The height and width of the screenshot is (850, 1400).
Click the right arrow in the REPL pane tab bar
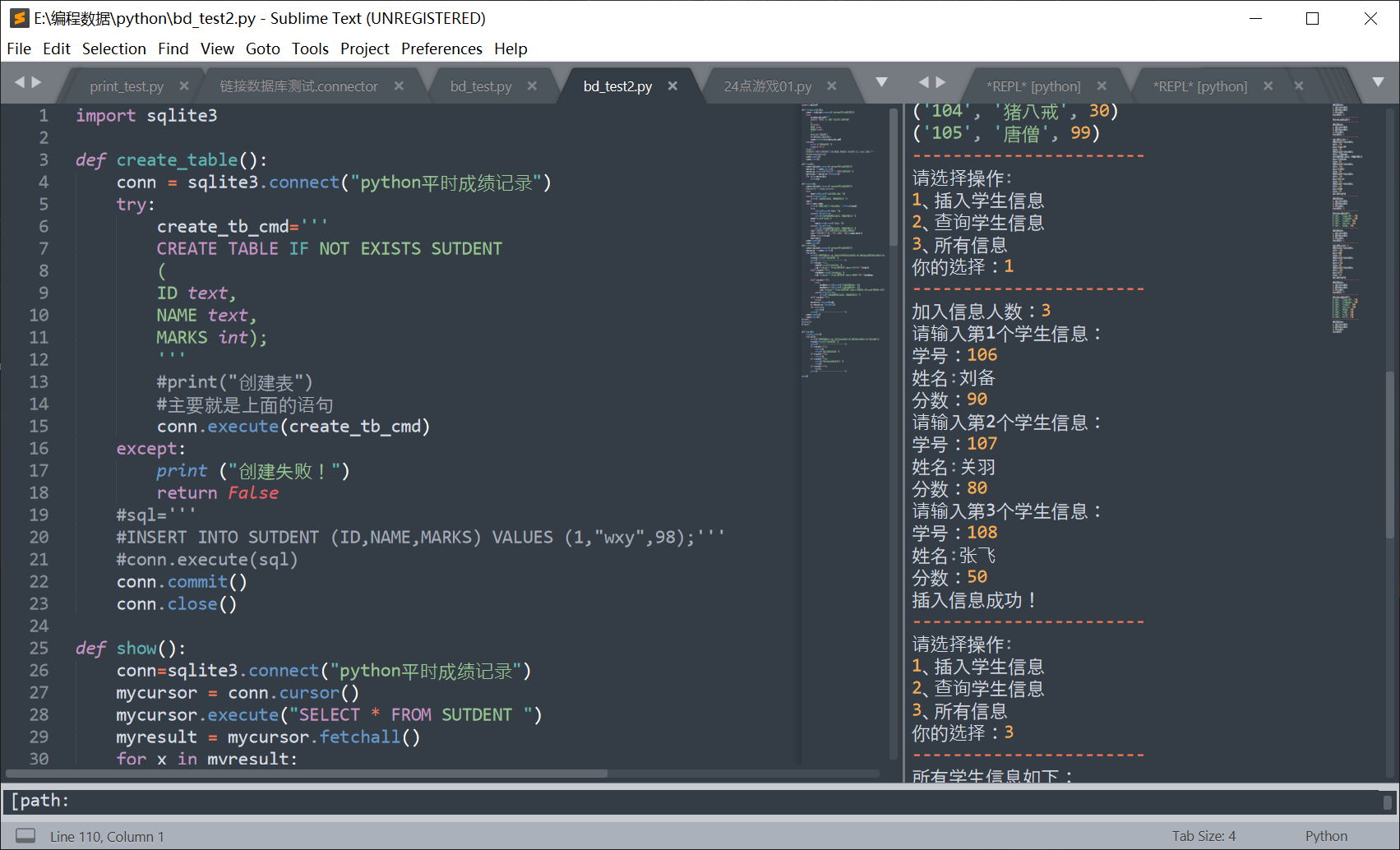(941, 82)
